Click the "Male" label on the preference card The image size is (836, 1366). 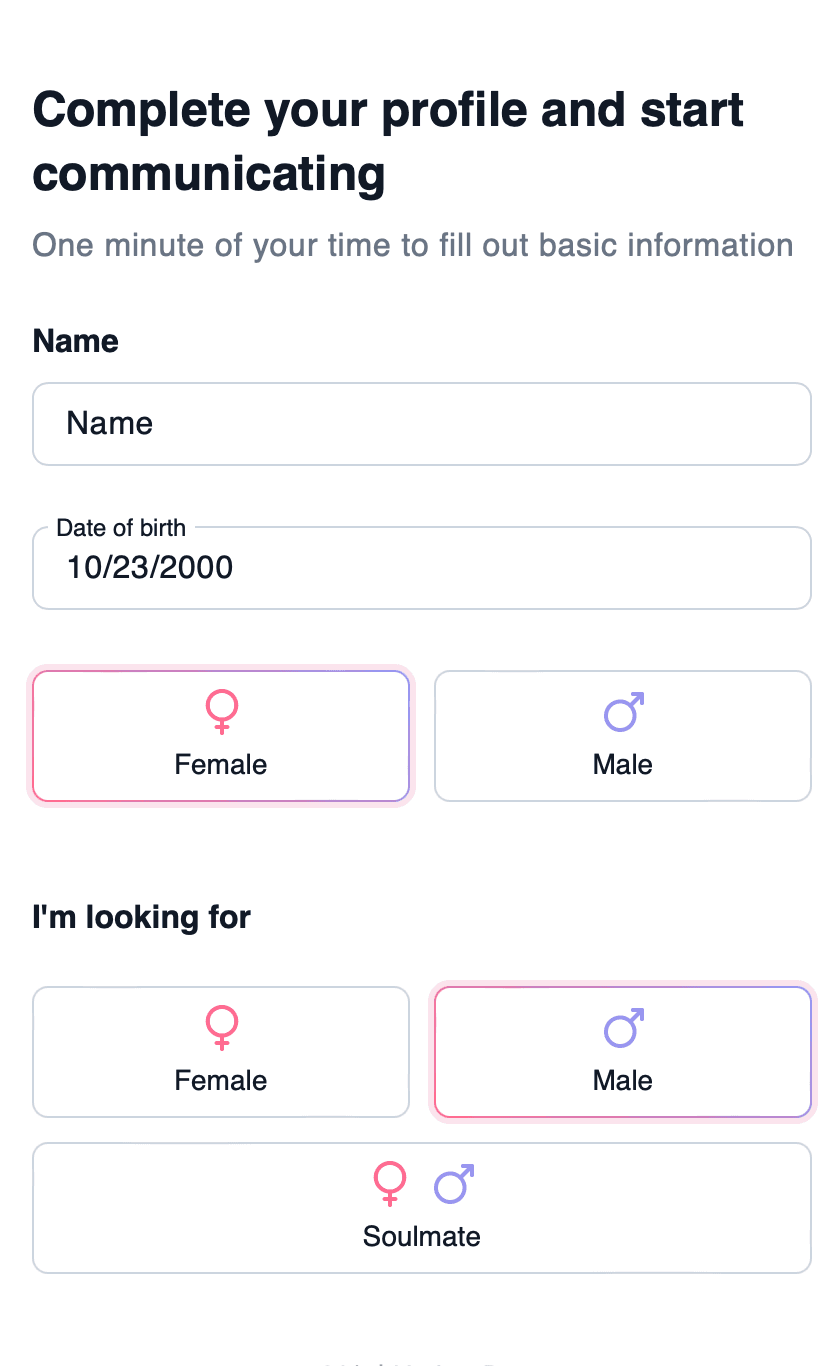[x=622, y=1080]
